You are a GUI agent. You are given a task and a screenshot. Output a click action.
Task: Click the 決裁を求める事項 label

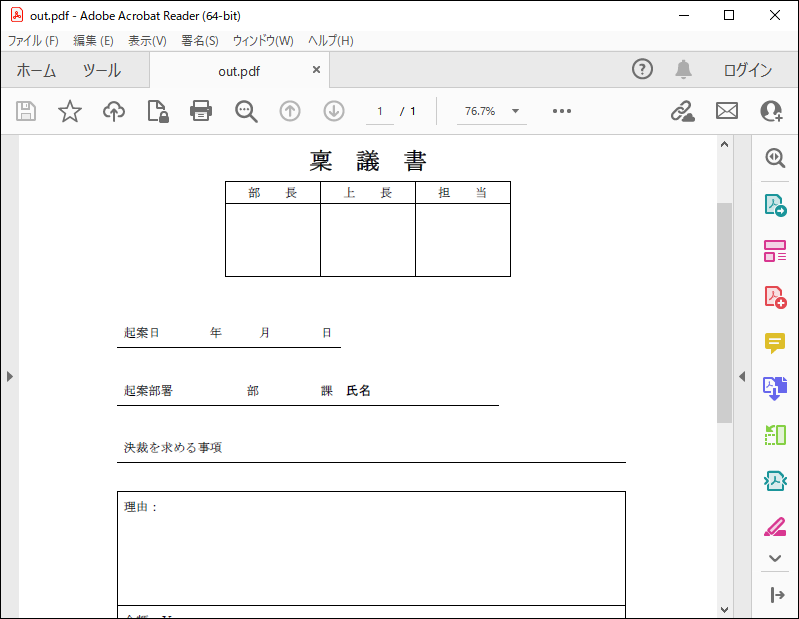pyautogui.click(x=173, y=447)
